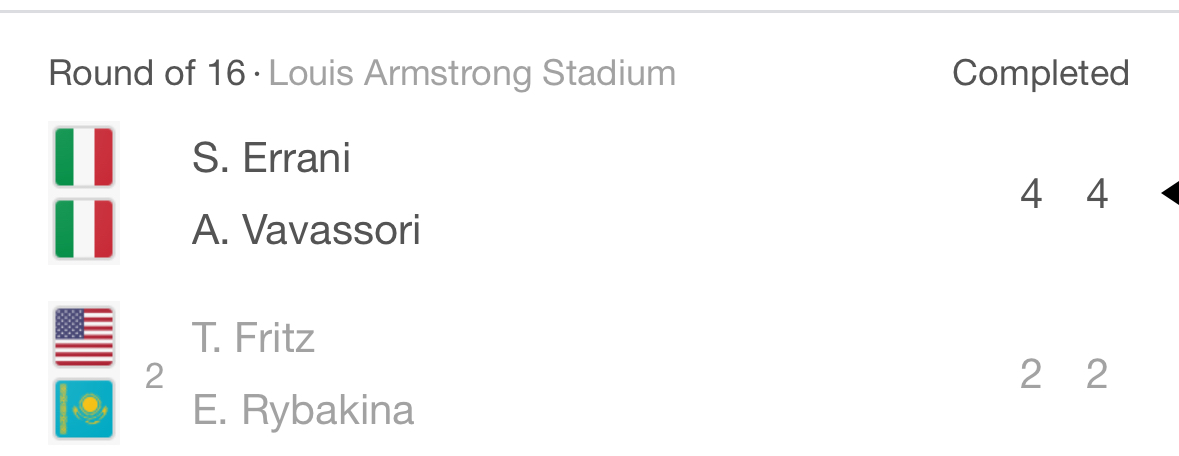
Task: Select Errani/Vavassori second set score 4
Action: (1097, 194)
